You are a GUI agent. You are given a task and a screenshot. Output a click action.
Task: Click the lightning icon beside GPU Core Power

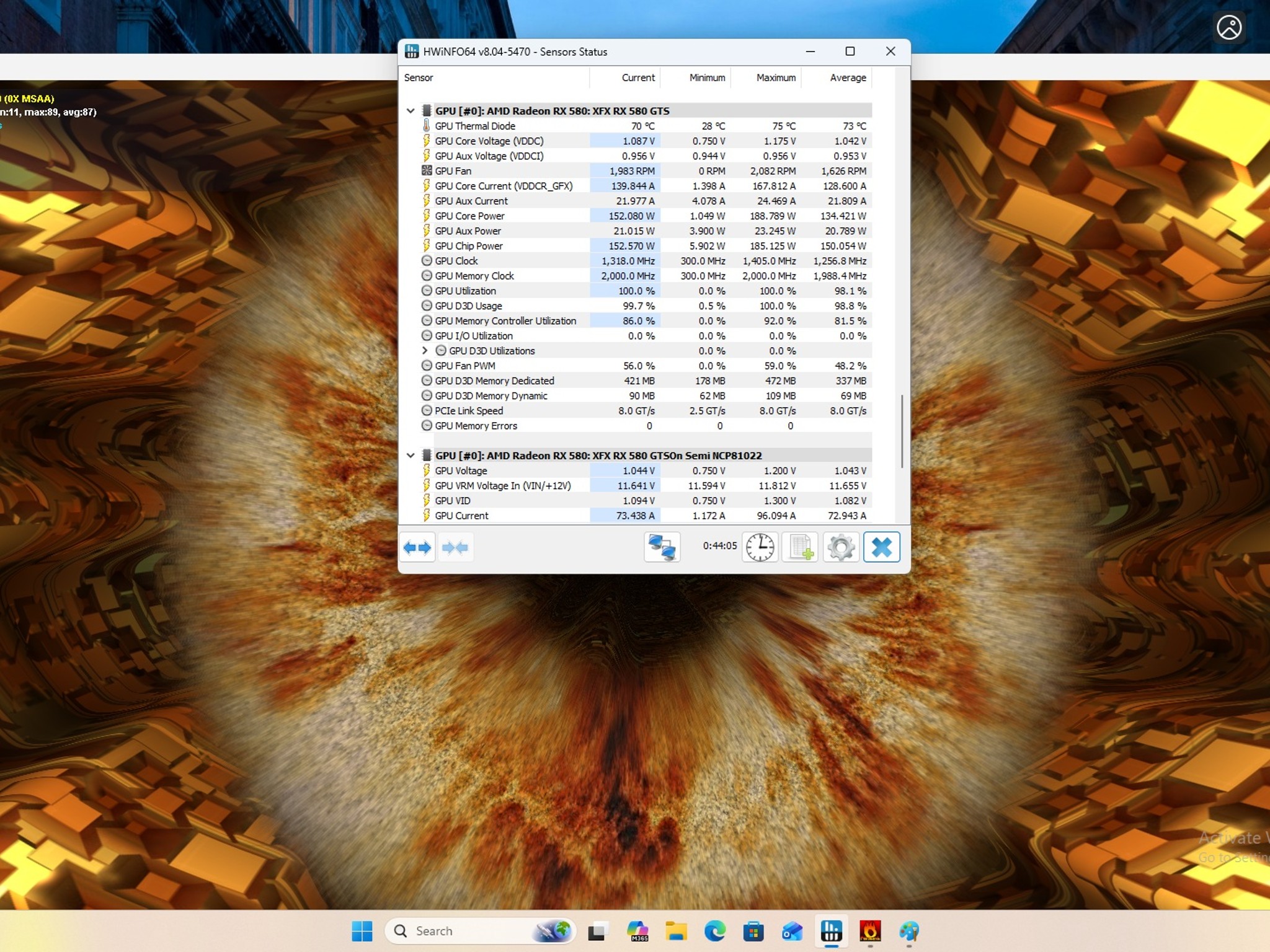[x=427, y=216]
